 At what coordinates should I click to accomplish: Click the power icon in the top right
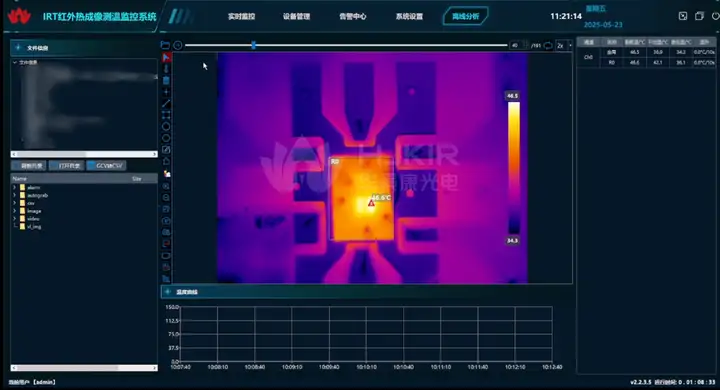pyautogui.click(x=715, y=16)
